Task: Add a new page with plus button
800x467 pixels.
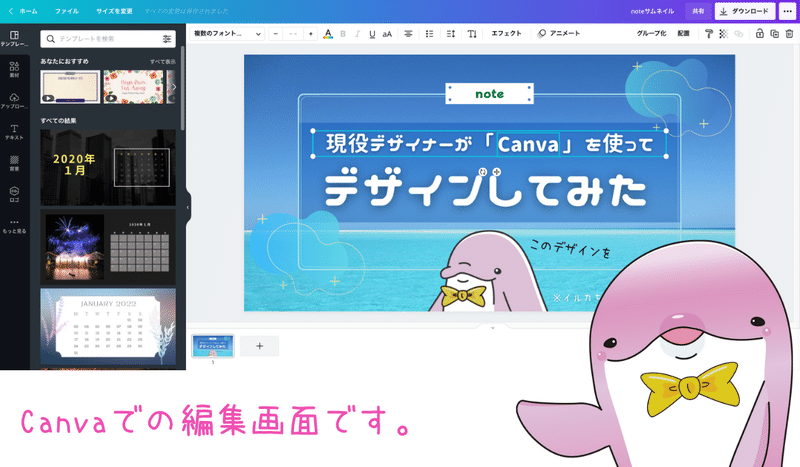Action: (260, 346)
